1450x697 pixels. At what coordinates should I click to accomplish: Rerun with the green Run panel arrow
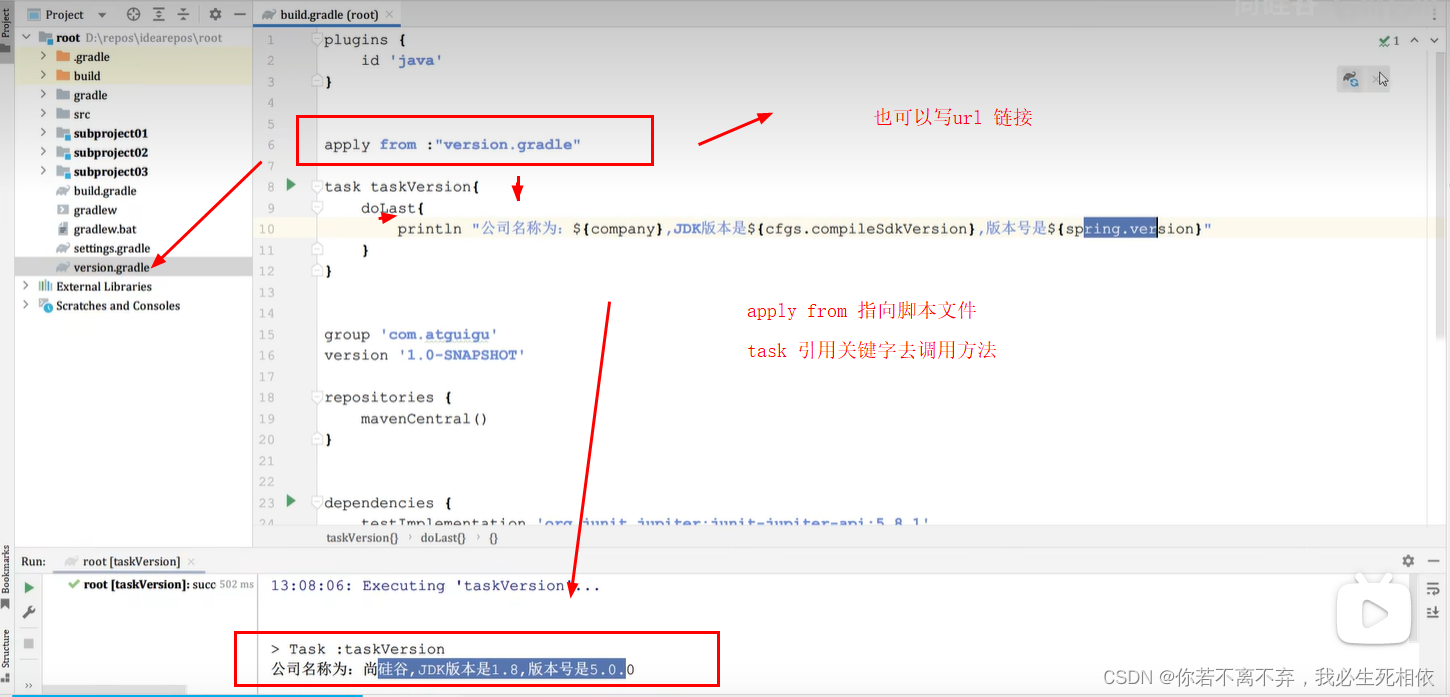[29, 587]
